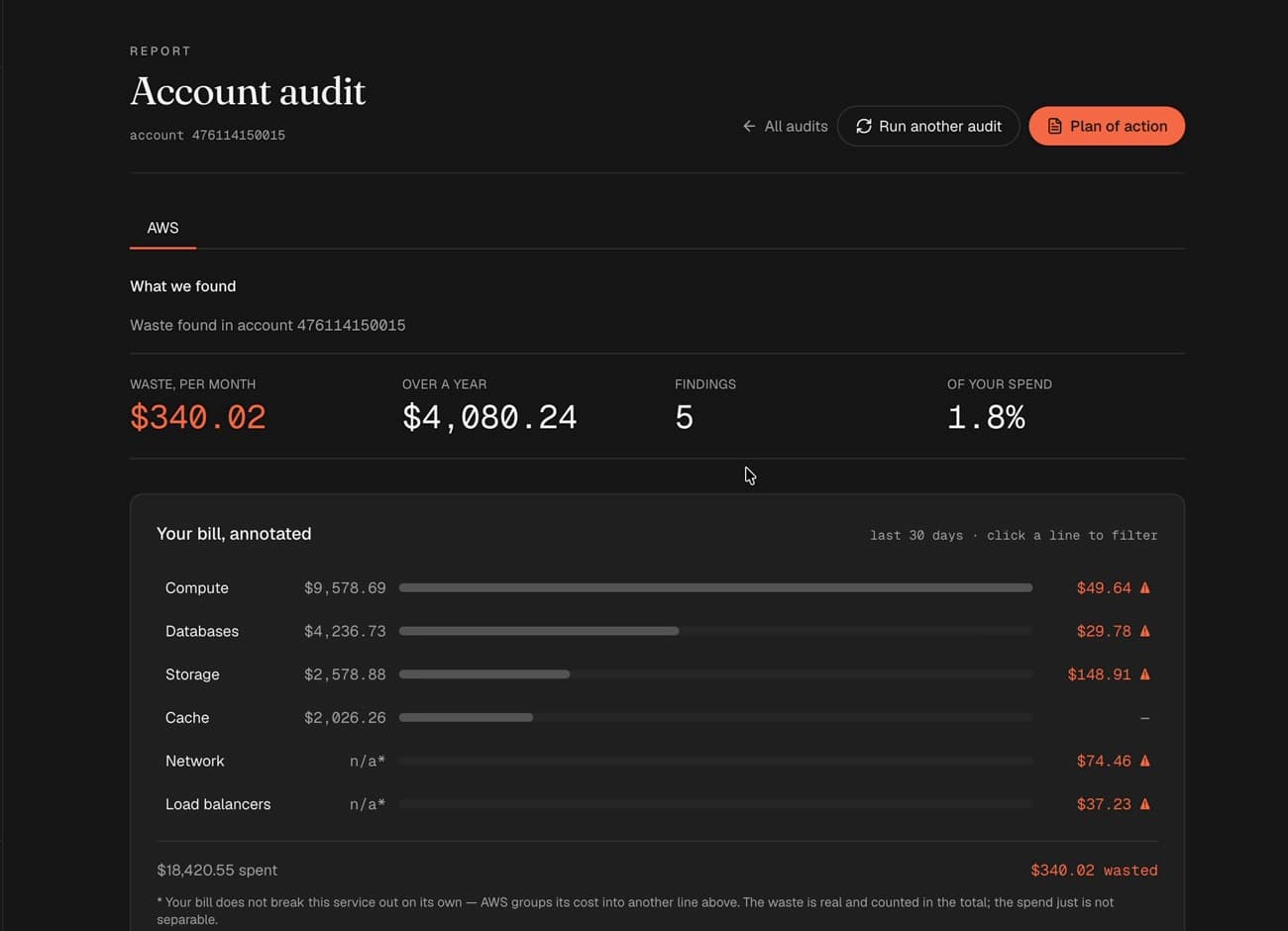Filter by the Cache bill line
The image size is (1288, 931).
(657, 718)
